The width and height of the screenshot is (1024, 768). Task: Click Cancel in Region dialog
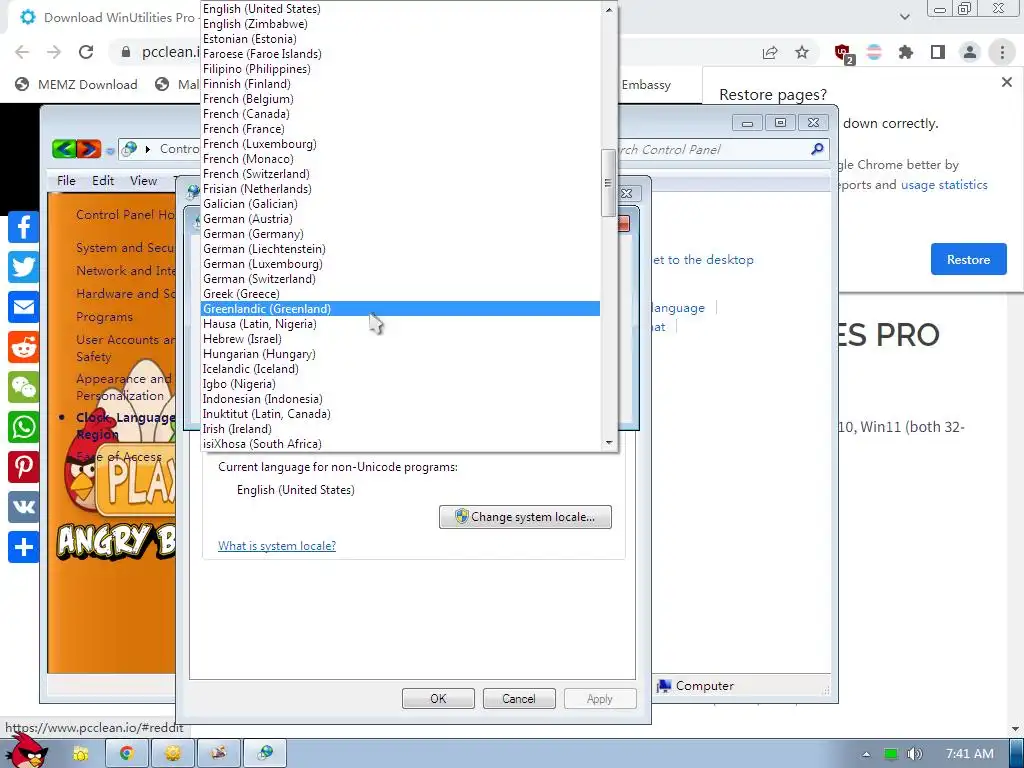[519, 699]
